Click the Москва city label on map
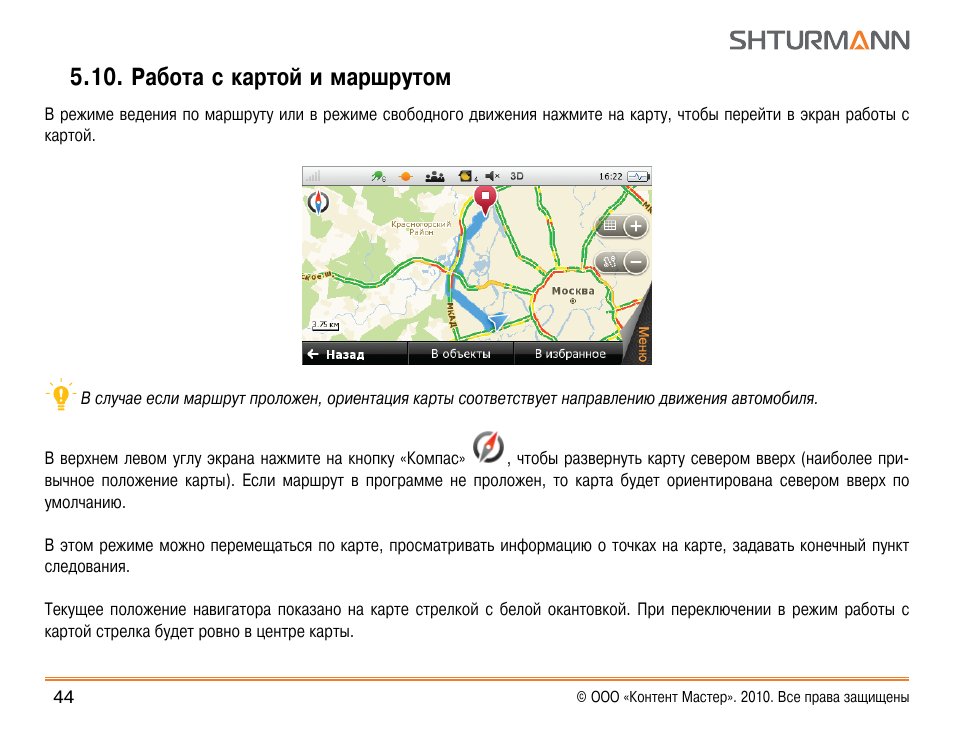 coord(573,292)
